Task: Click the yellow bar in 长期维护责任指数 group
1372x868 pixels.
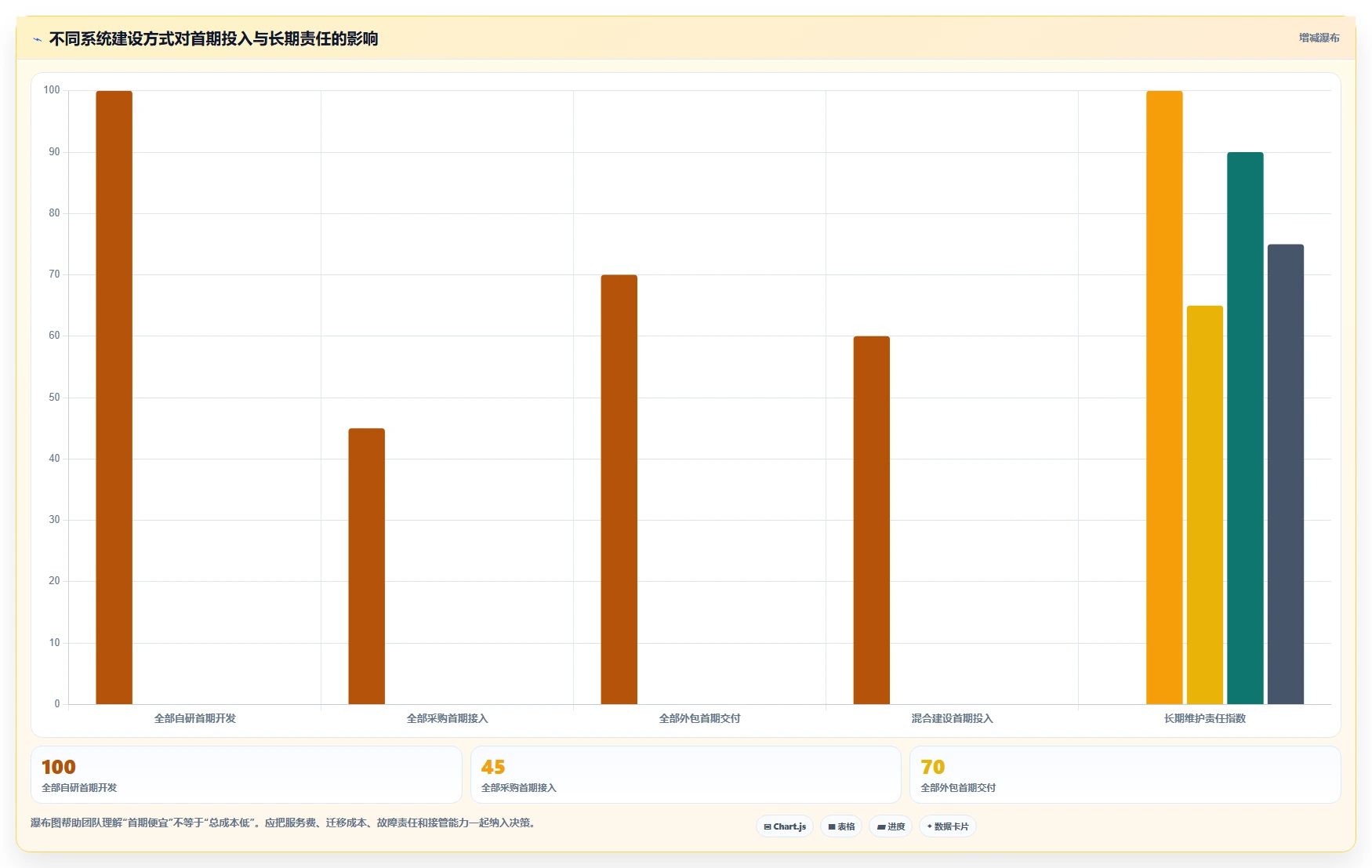Action: (x=1205, y=505)
